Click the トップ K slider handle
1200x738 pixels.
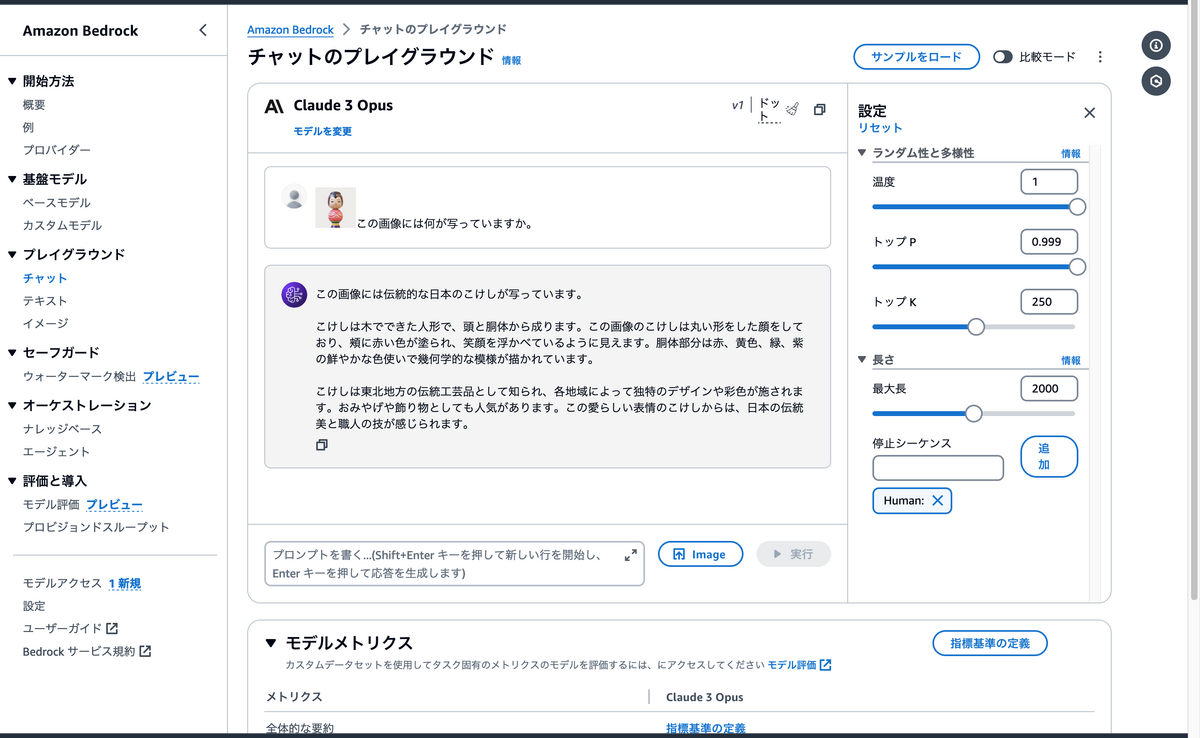pos(976,327)
